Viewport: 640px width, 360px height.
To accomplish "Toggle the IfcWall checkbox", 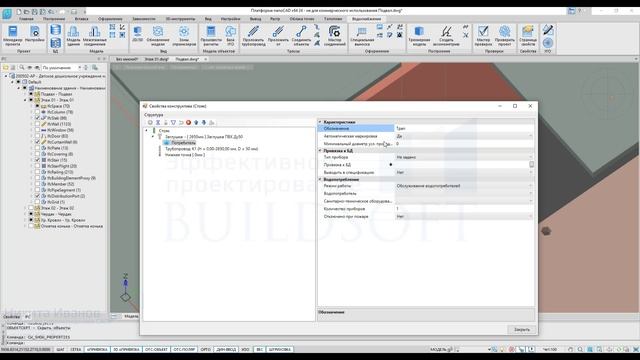I will 38,124.
